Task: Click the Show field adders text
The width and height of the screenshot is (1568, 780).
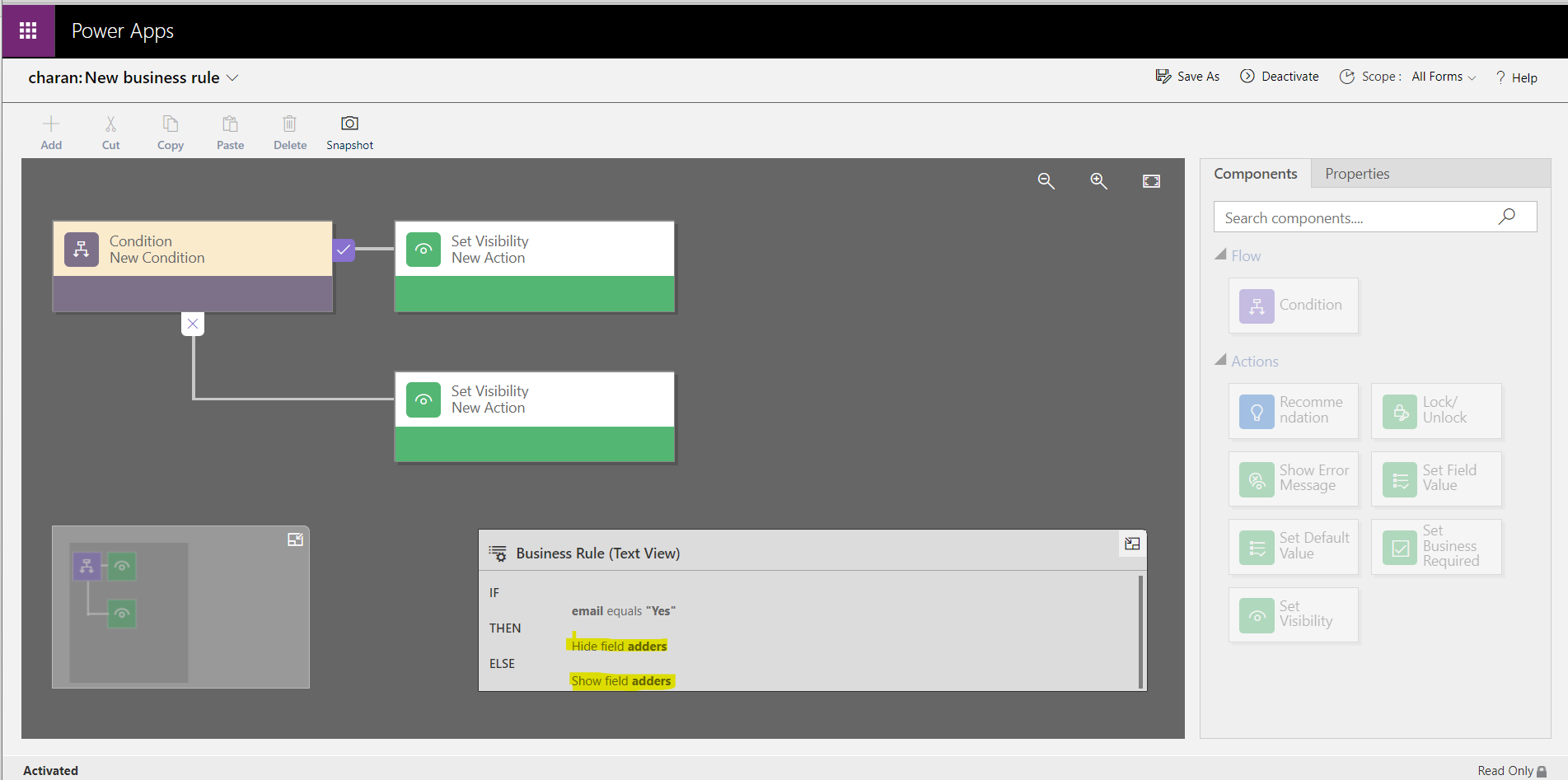Action: (621, 681)
